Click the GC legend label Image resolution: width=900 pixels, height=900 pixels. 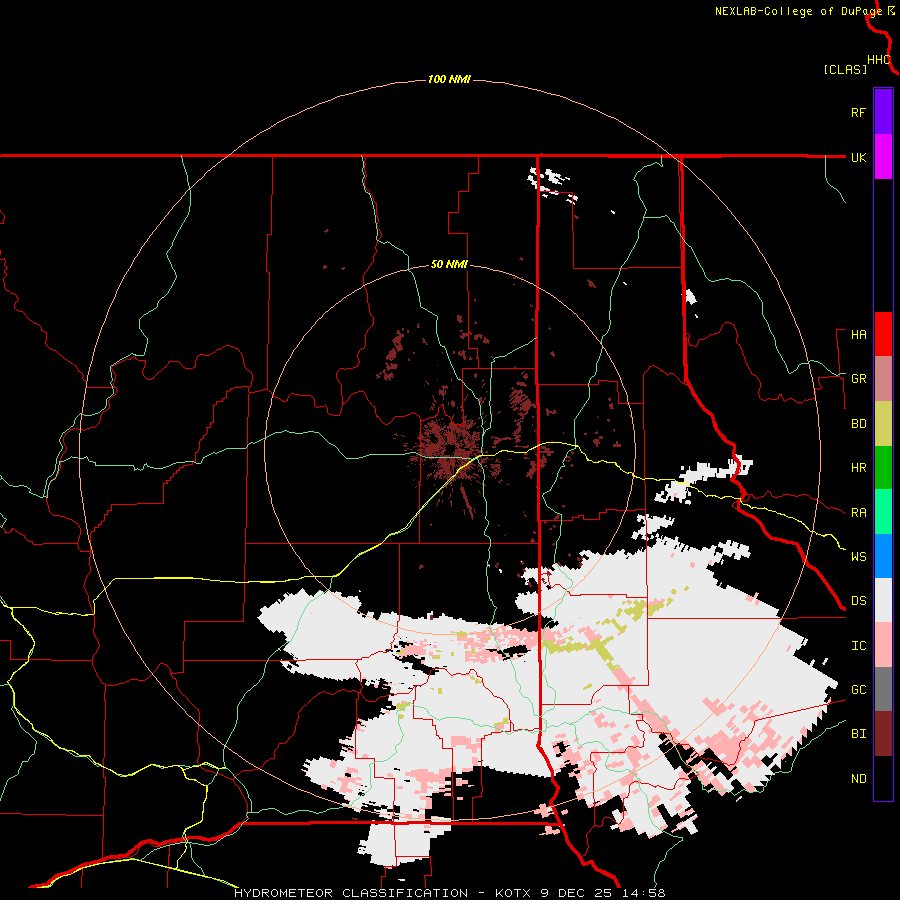click(858, 689)
